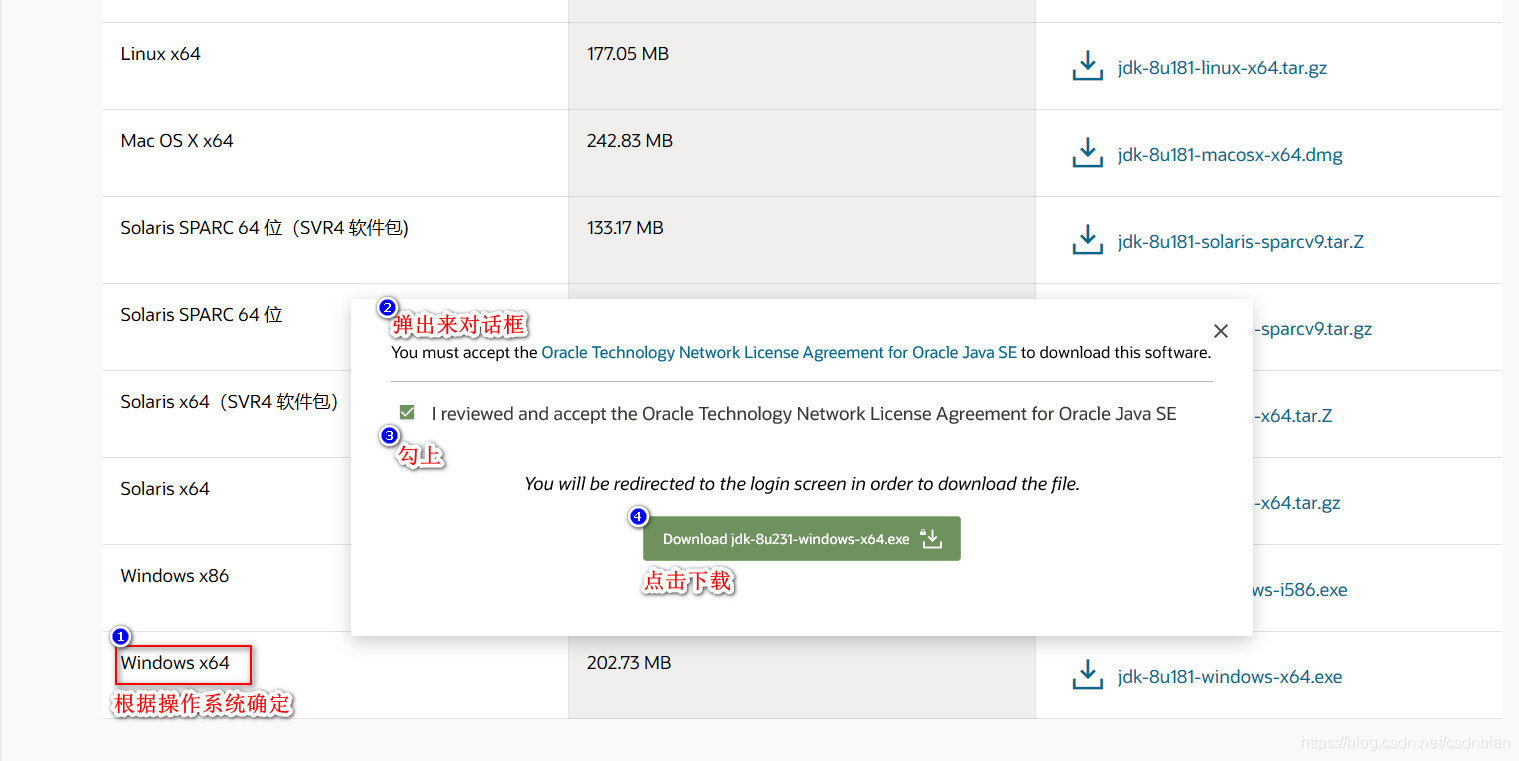Click the Windows x86 row label
Screen dimensions: 1519x761
coord(175,576)
